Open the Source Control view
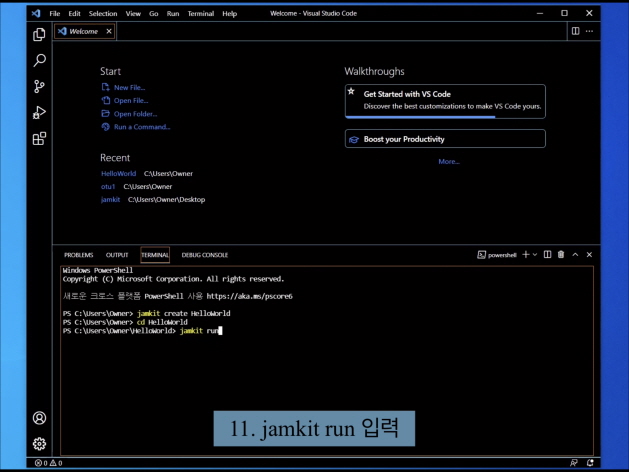 tap(39, 86)
